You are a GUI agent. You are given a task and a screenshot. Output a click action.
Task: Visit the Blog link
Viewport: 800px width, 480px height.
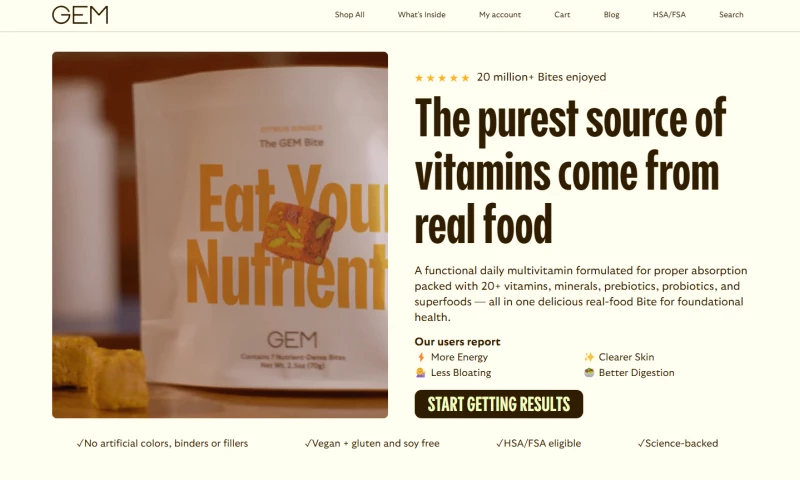tap(611, 15)
